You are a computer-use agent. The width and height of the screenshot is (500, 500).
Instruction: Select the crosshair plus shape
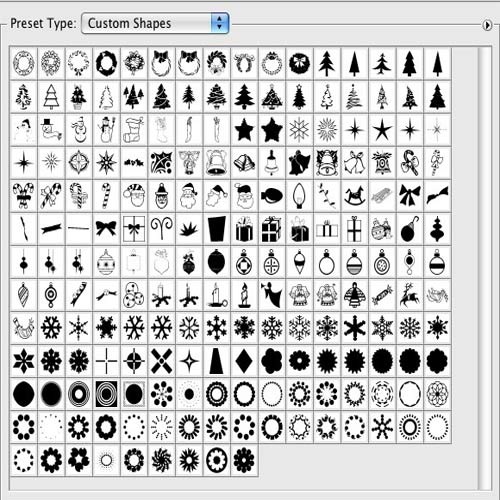[106, 361]
